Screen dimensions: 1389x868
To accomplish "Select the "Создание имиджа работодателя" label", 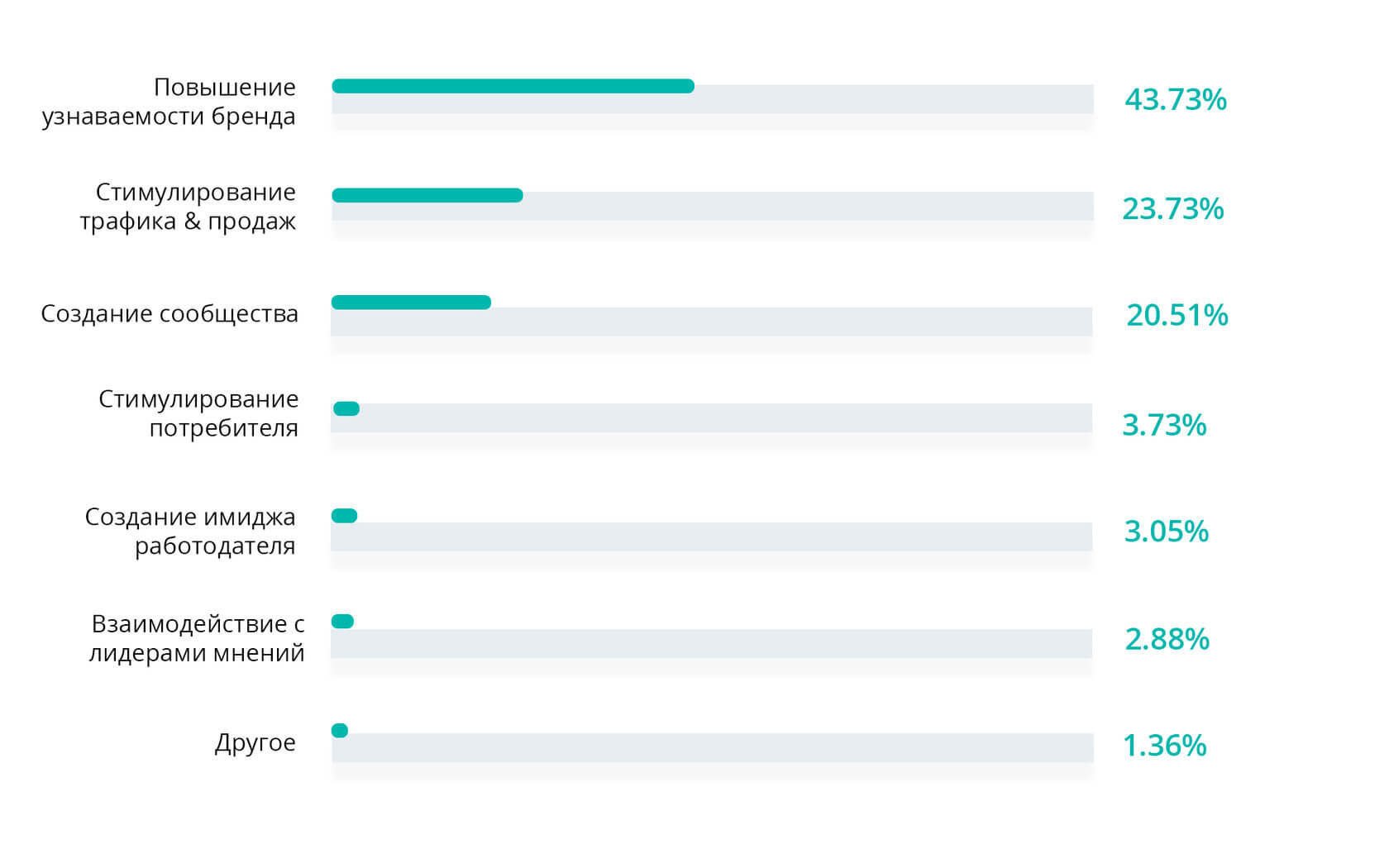I will point(190,531).
